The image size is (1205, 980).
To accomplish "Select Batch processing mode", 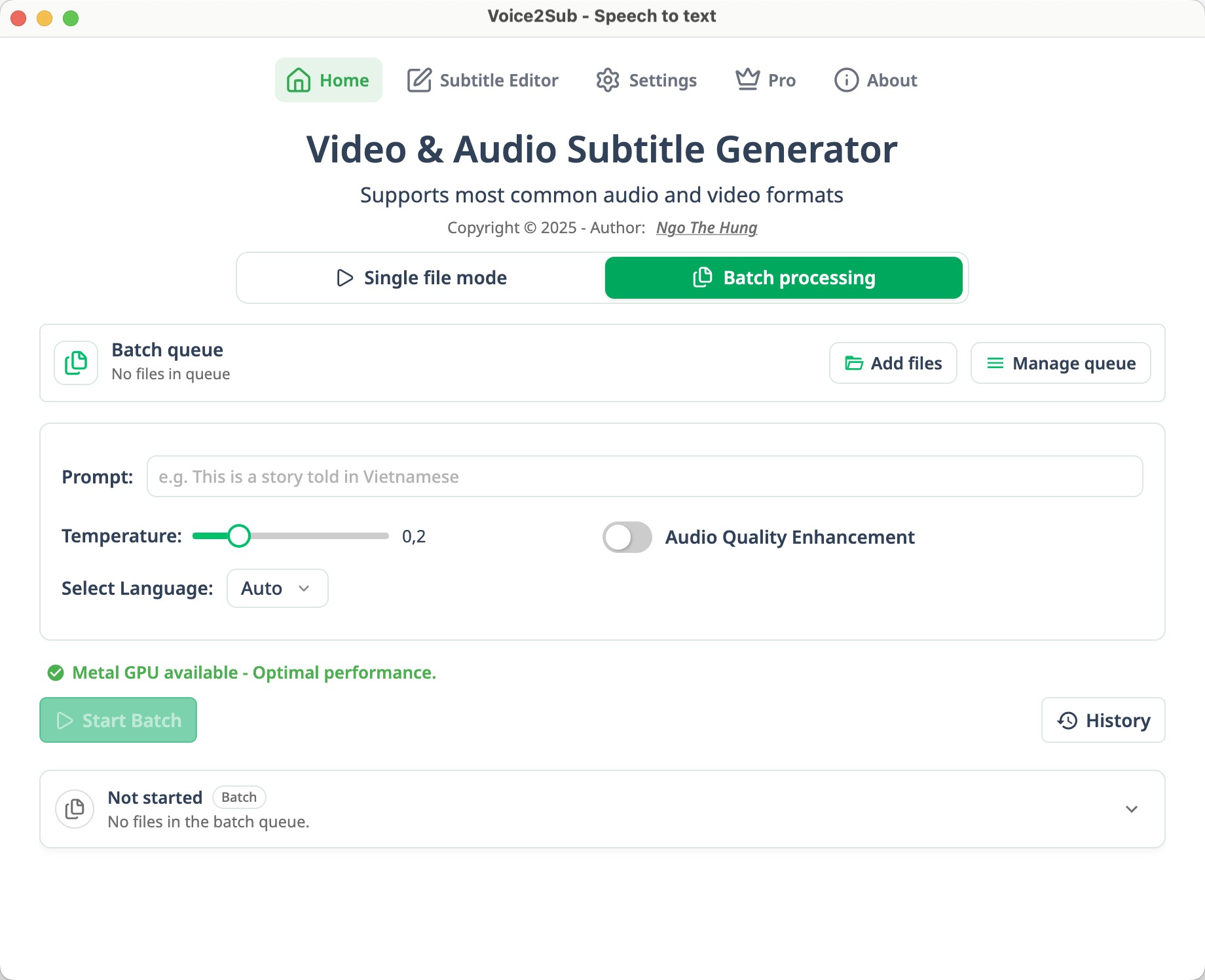I will click(784, 278).
